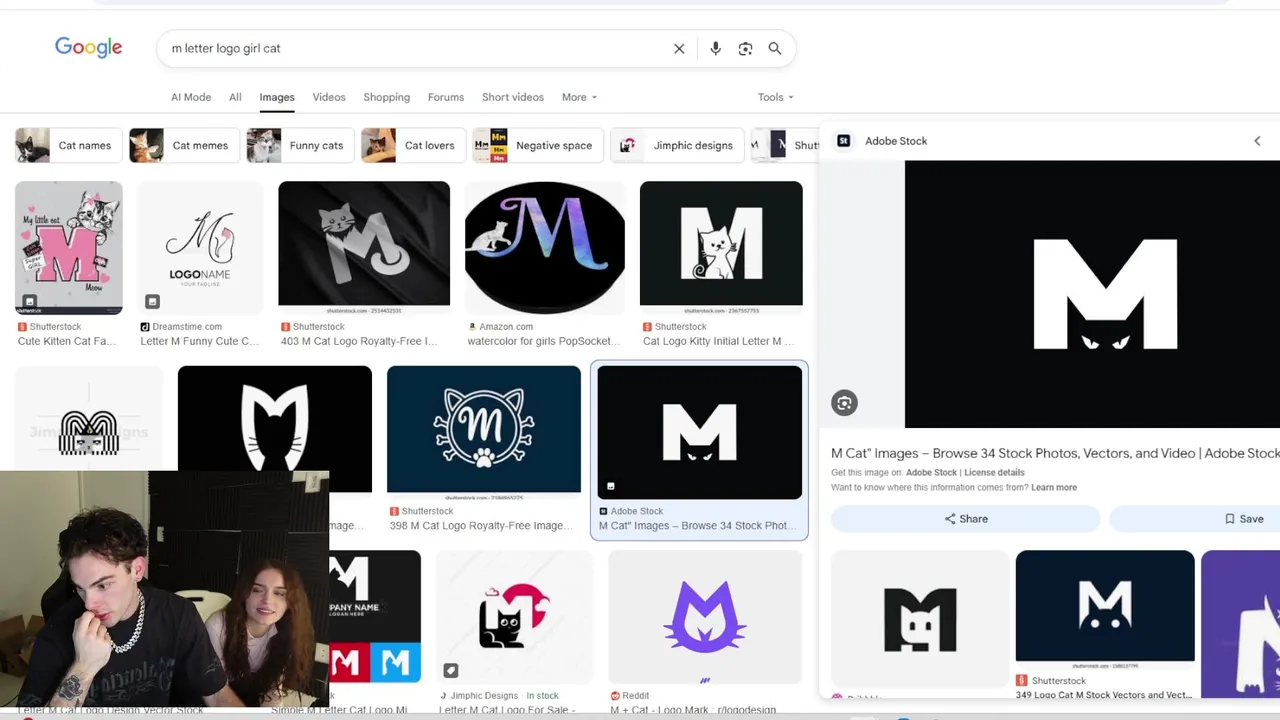Open the white cat-ear M on black thumbnail
Viewport: 1280px width, 720px height.
click(x=275, y=419)
